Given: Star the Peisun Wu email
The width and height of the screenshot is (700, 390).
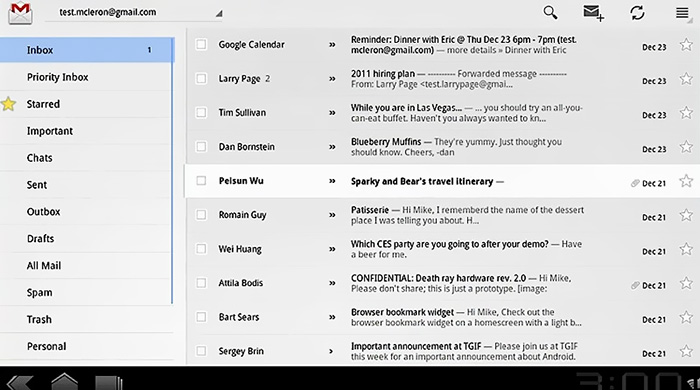Looking at the screenshot, I should [686, 181].
